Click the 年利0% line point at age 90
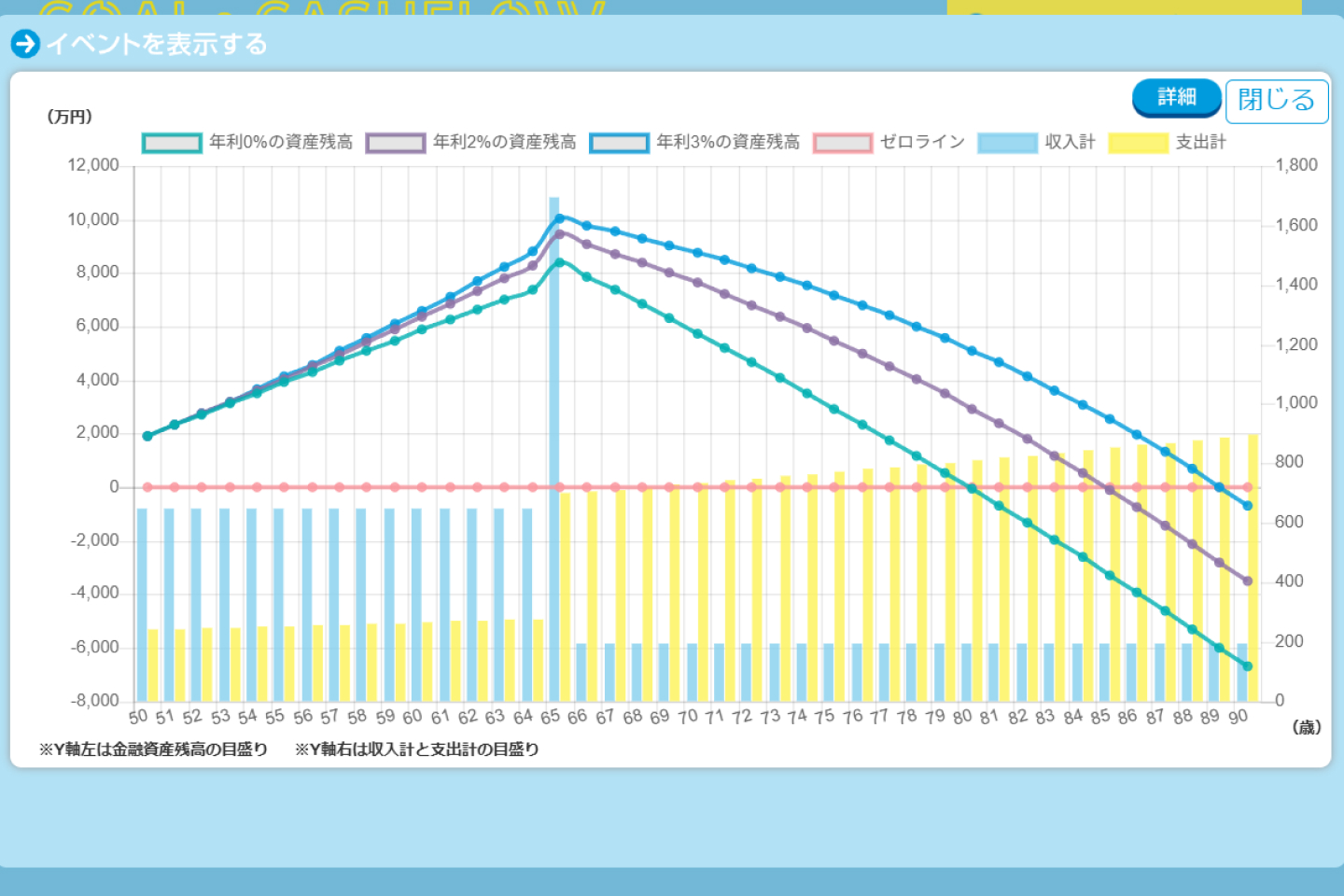Viewport: 1344px width, 896px height. pyautogui.click(x=1247, y=666)
